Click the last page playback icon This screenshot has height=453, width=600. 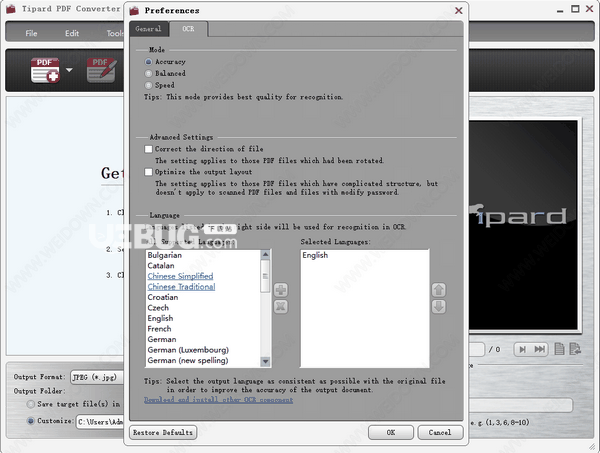pyautogui.click(x=540, y=349)
